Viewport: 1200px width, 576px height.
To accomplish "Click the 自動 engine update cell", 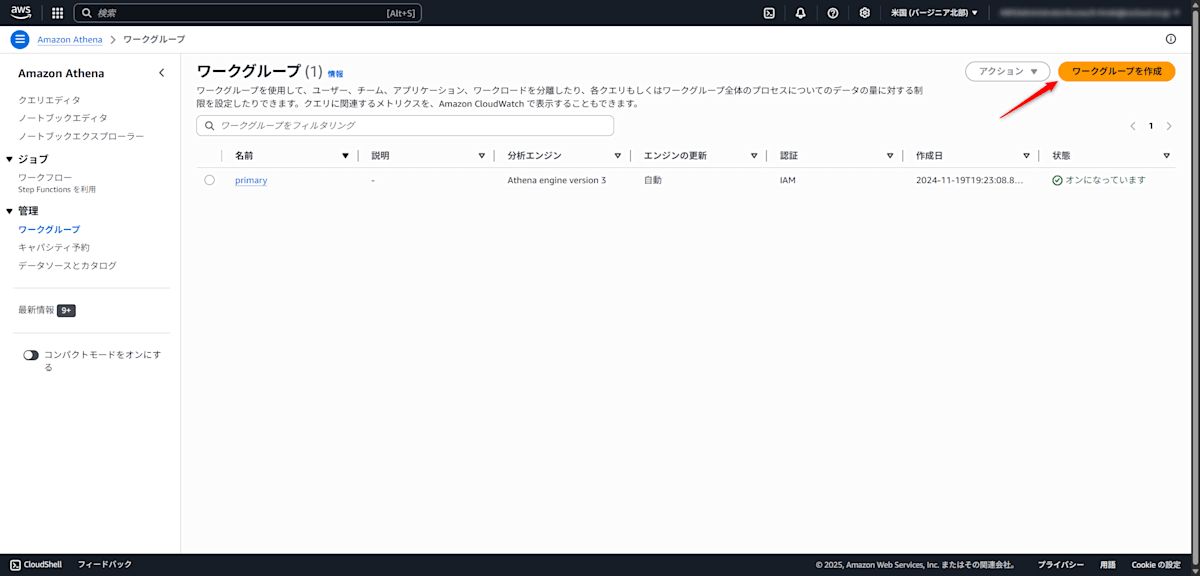I will [x=653, y=180].
